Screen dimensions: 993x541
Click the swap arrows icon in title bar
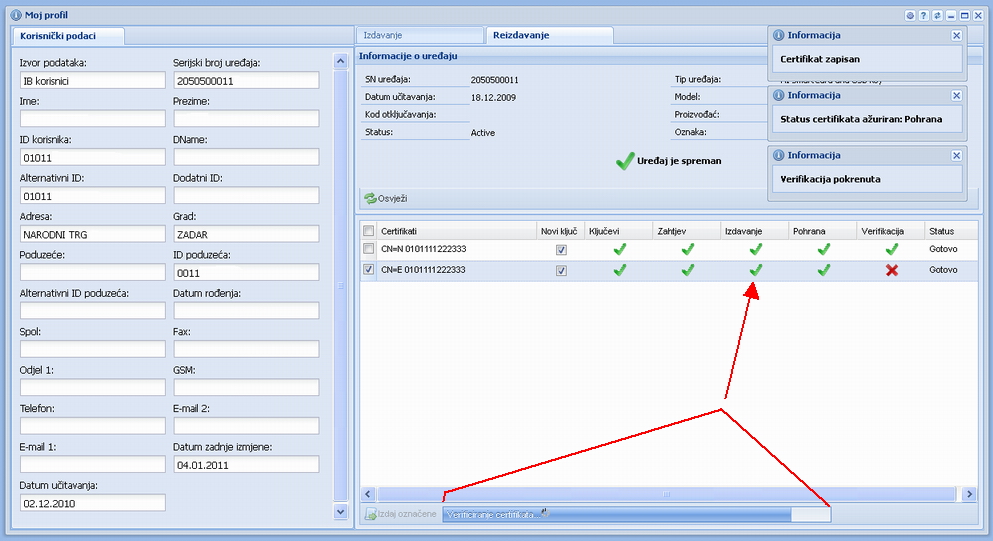pos(937,16)
